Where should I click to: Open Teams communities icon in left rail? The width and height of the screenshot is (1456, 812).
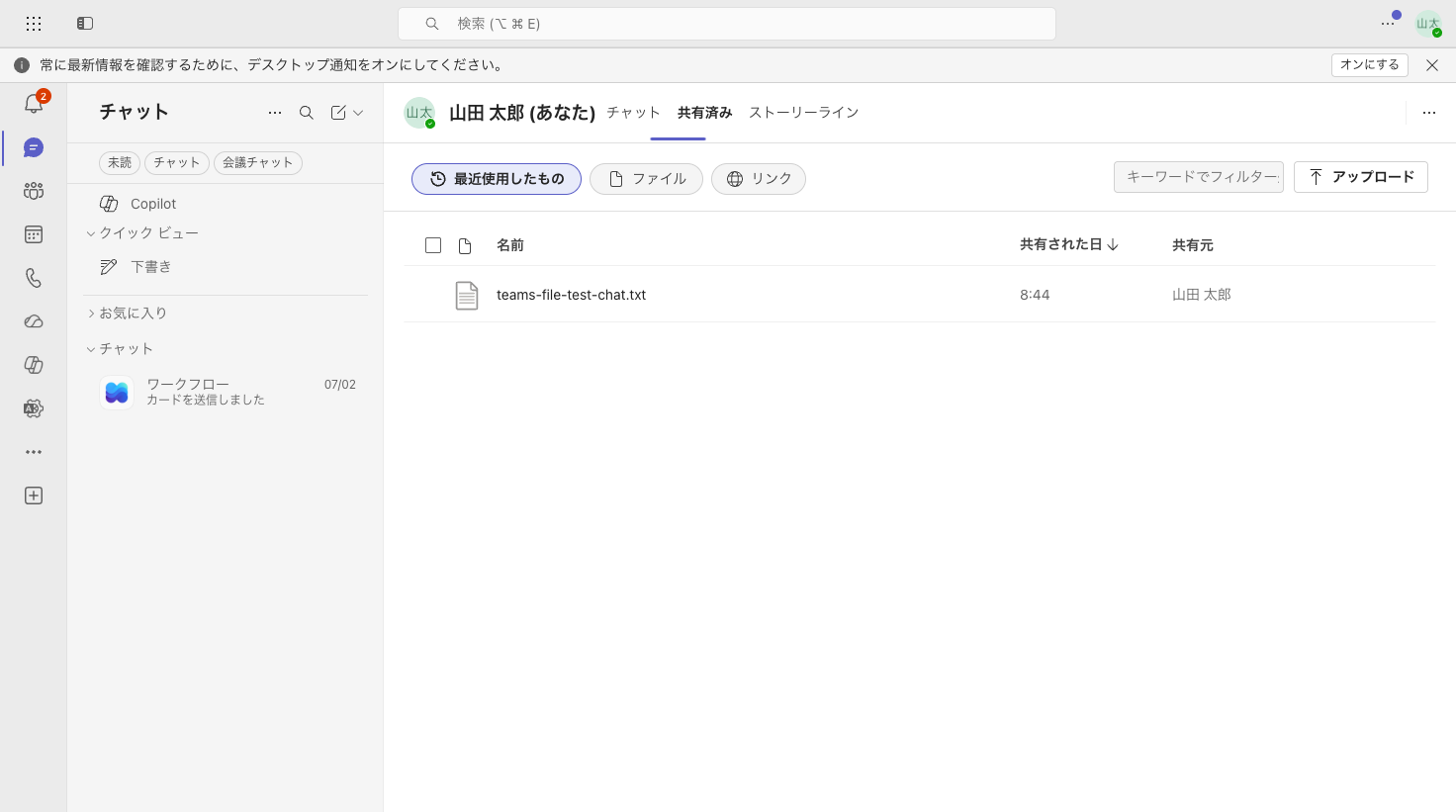pos(34,191)
